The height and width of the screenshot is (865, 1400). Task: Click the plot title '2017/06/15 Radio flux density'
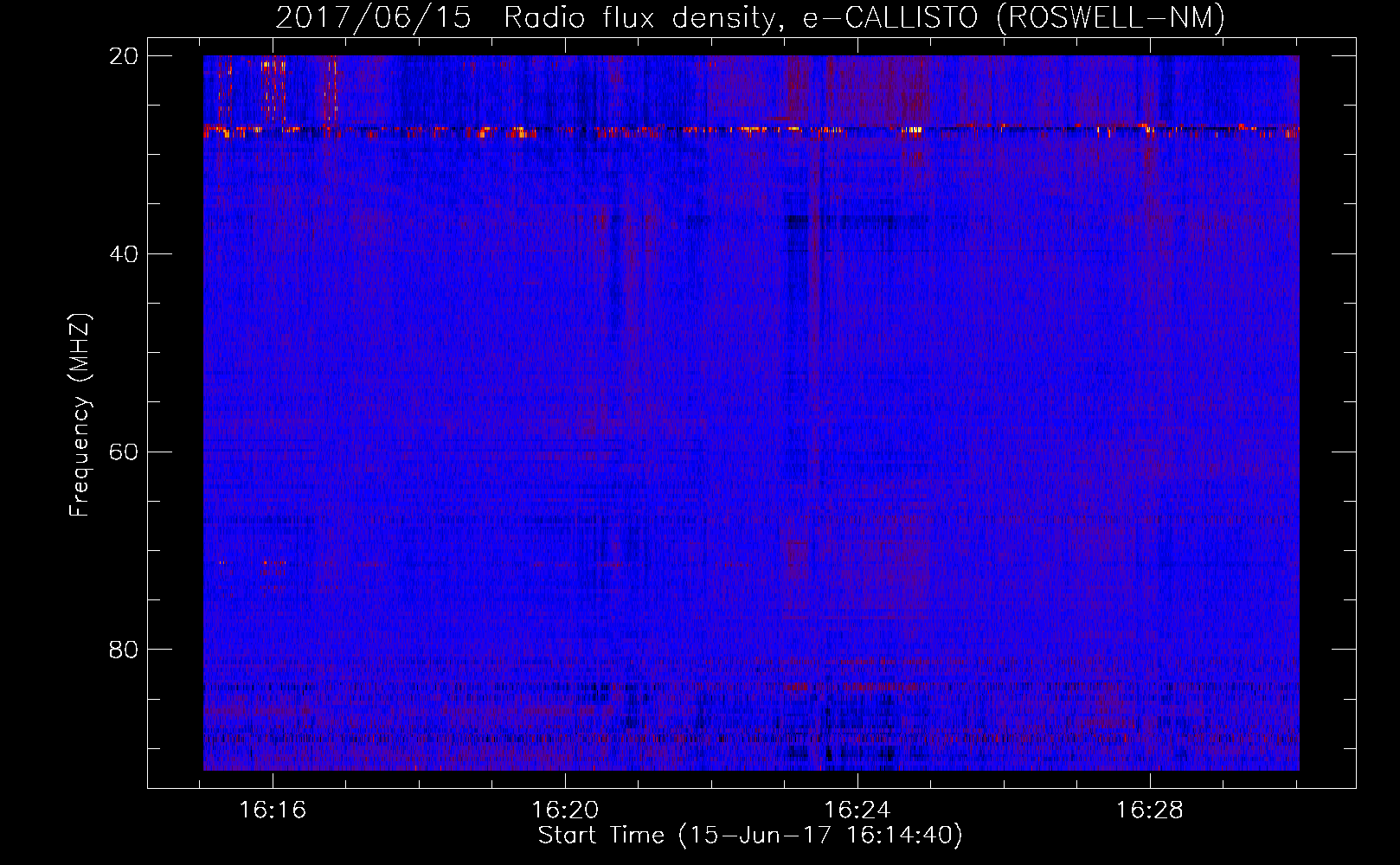[x=750, y=17]
